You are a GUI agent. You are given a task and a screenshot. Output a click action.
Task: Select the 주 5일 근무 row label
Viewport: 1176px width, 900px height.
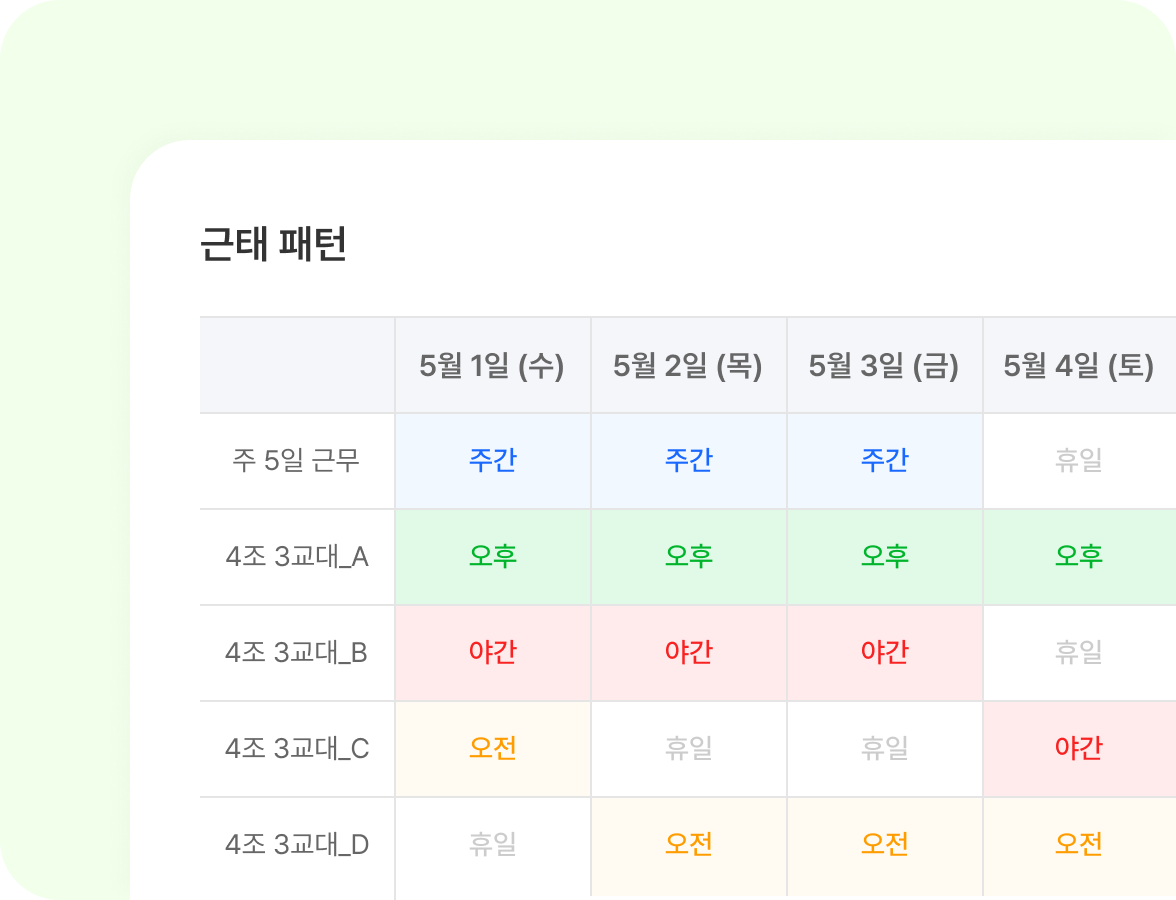(296, 461)
